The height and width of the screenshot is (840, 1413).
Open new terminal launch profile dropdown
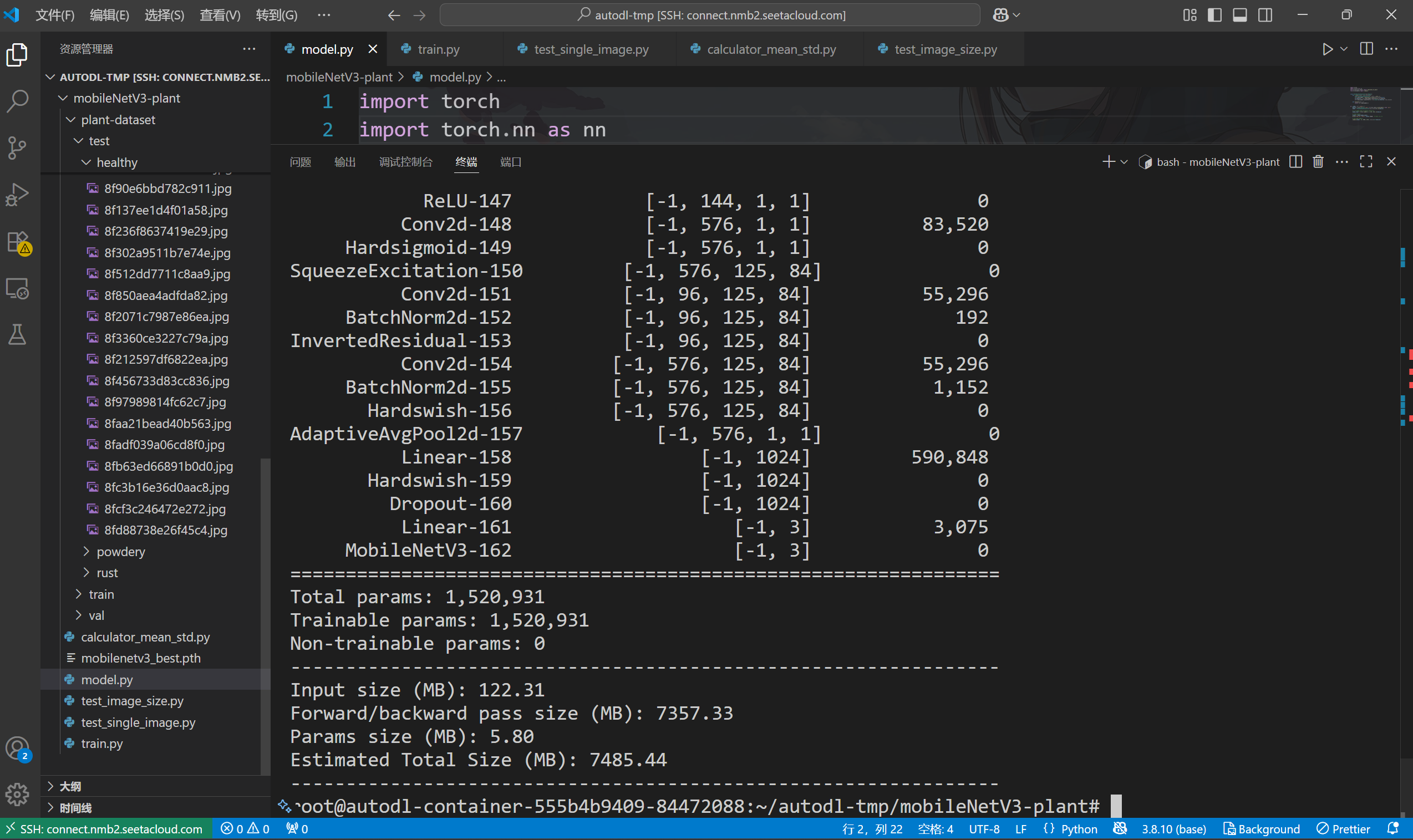pos(1124,162)
